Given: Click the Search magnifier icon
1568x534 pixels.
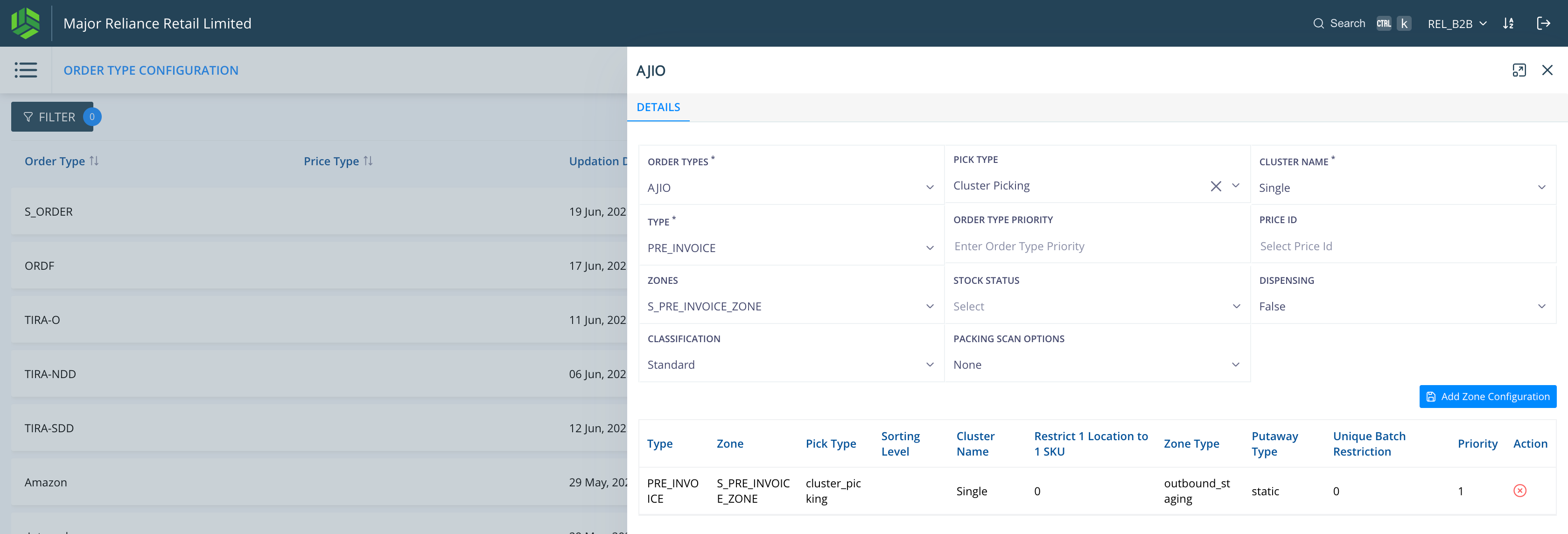Looking at the screenshot, I should coord(1318,24).
